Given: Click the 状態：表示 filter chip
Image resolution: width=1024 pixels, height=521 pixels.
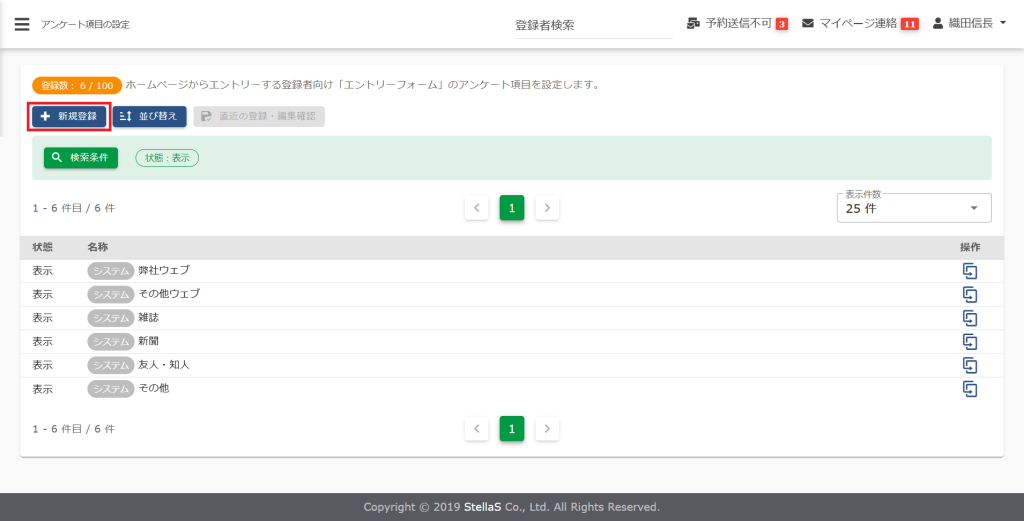Looking at the screenshot, I should pyautogui.click(x=167, y=158).
